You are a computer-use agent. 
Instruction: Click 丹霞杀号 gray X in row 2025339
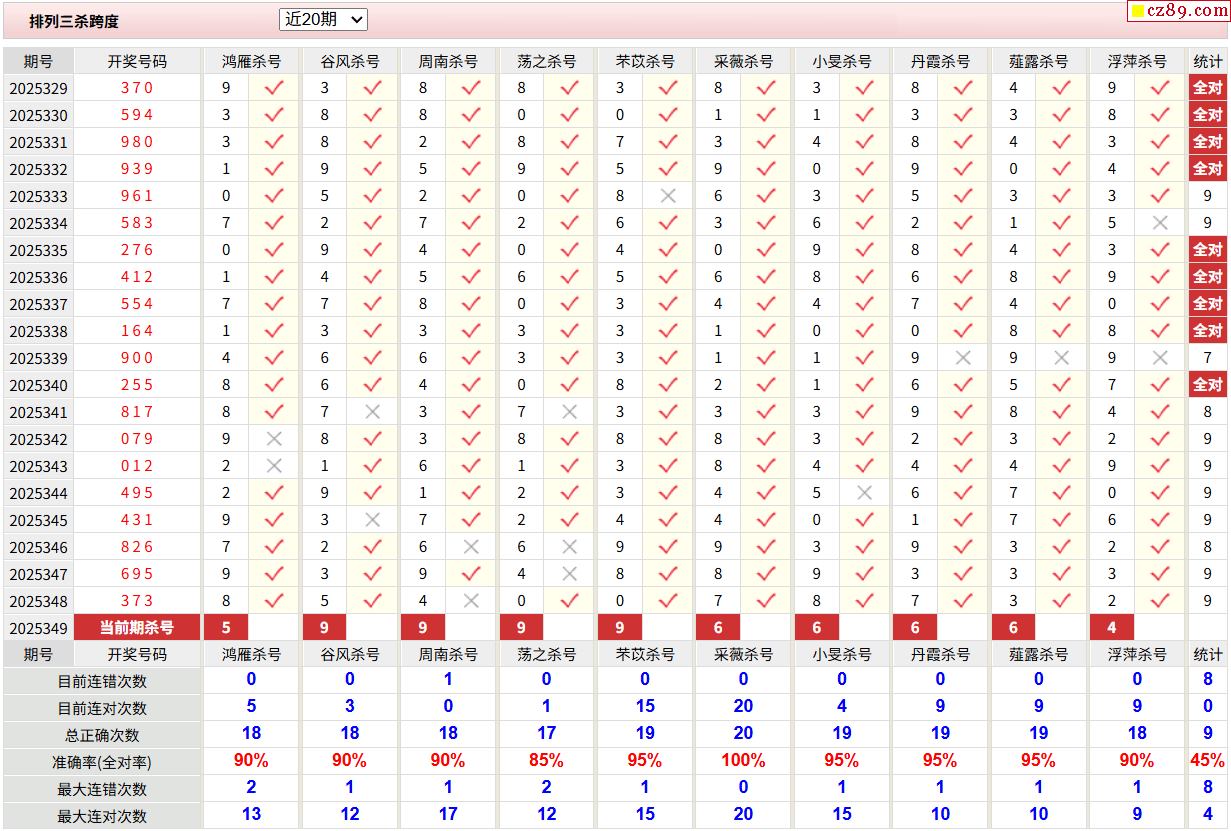[x=963, y=358]
